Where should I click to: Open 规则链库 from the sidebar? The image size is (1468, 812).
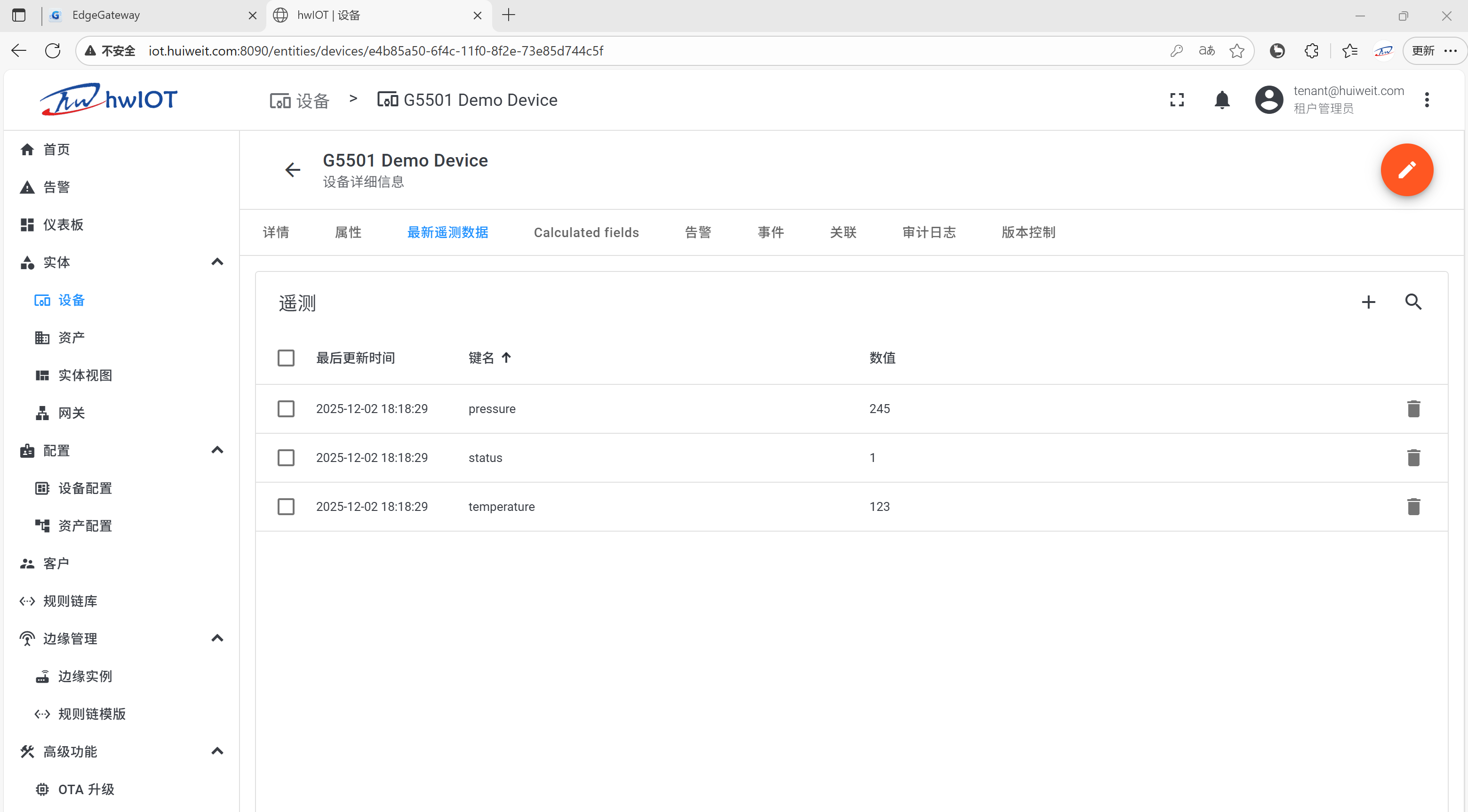70,601
